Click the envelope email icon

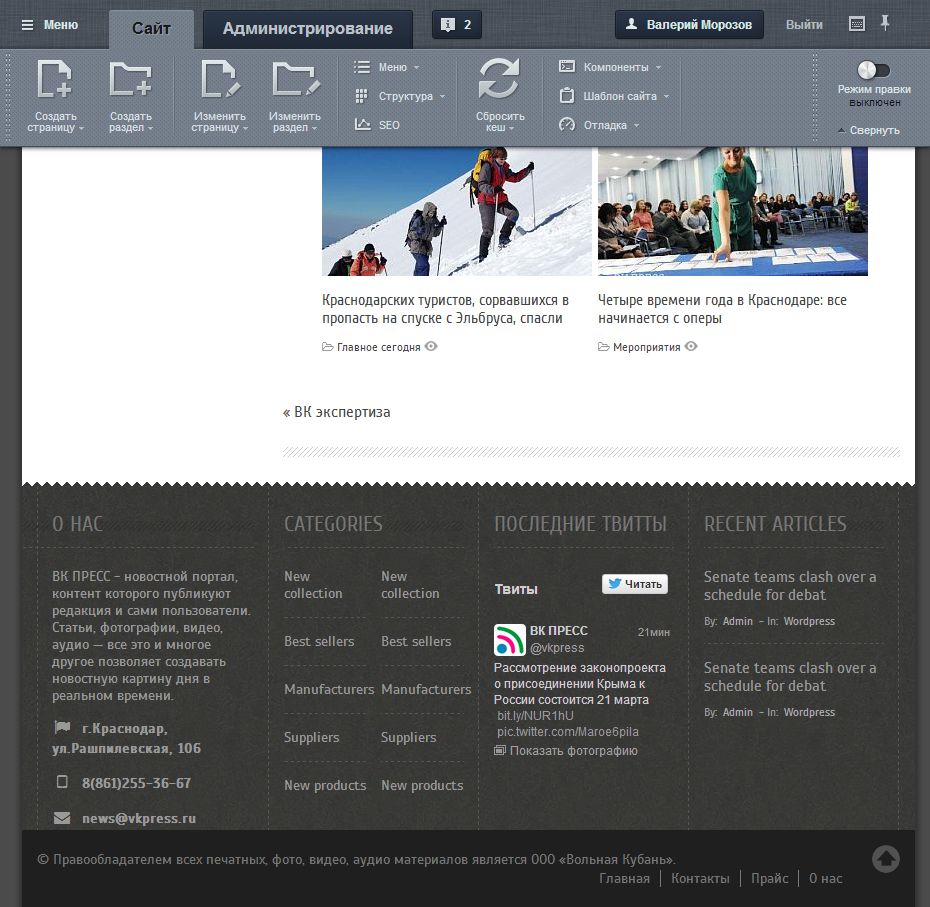click(x=62, y=818)
